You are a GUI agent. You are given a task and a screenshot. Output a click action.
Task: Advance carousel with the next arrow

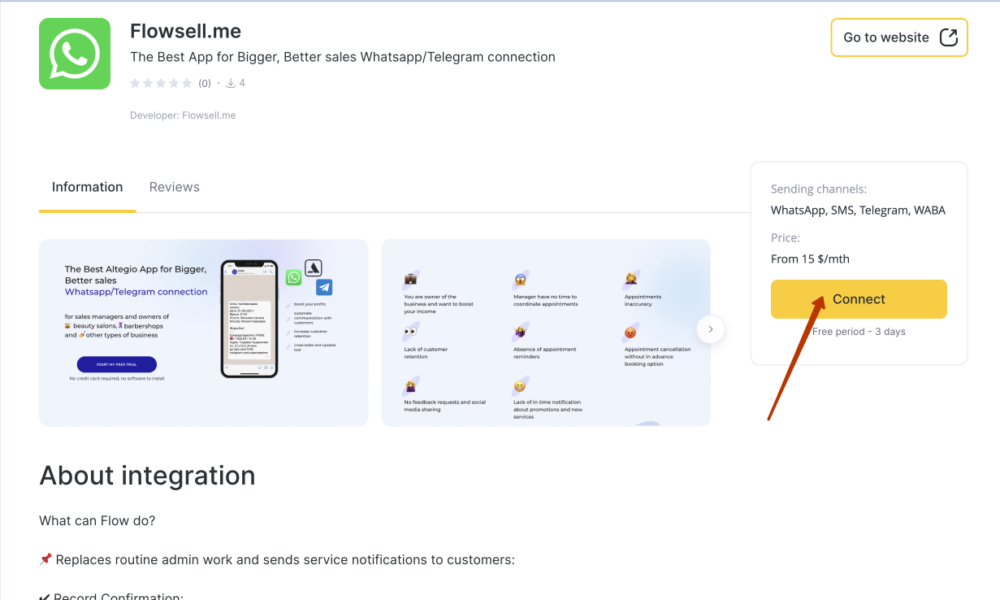click(710, 329)
